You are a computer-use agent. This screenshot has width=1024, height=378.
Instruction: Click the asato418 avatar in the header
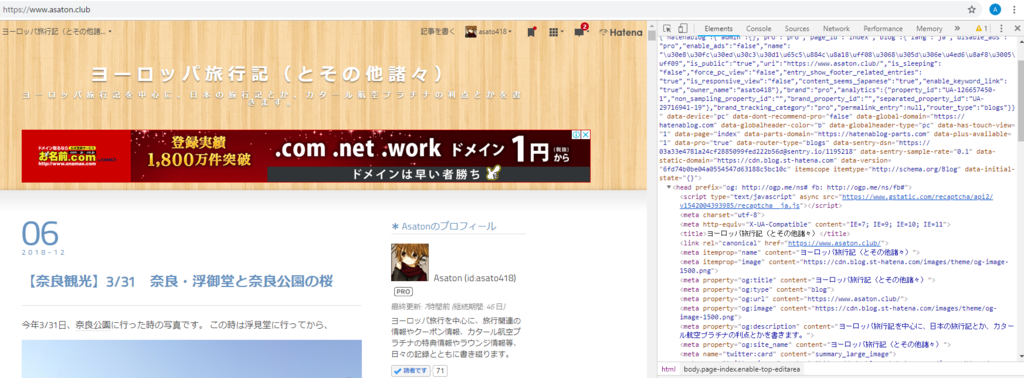pyautogui.click(x=470, y=31)
